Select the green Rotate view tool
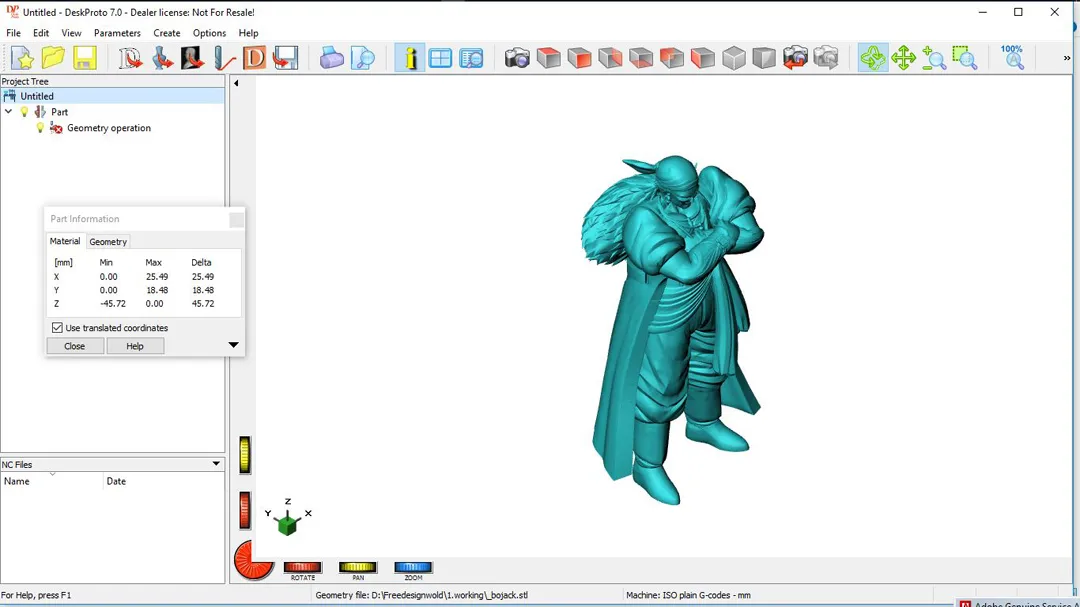 click(872, 58)
